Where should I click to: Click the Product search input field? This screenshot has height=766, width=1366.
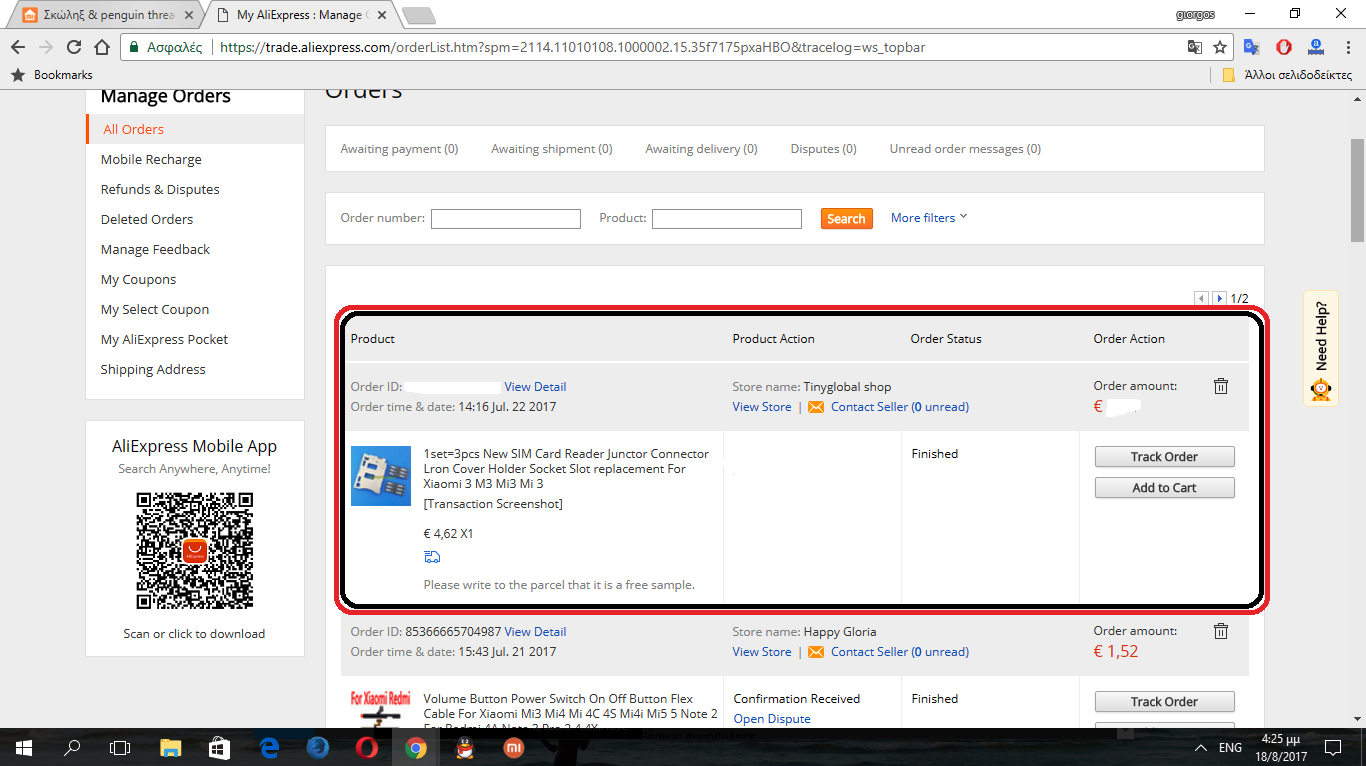pyautogui.click(x=727, y=218)
